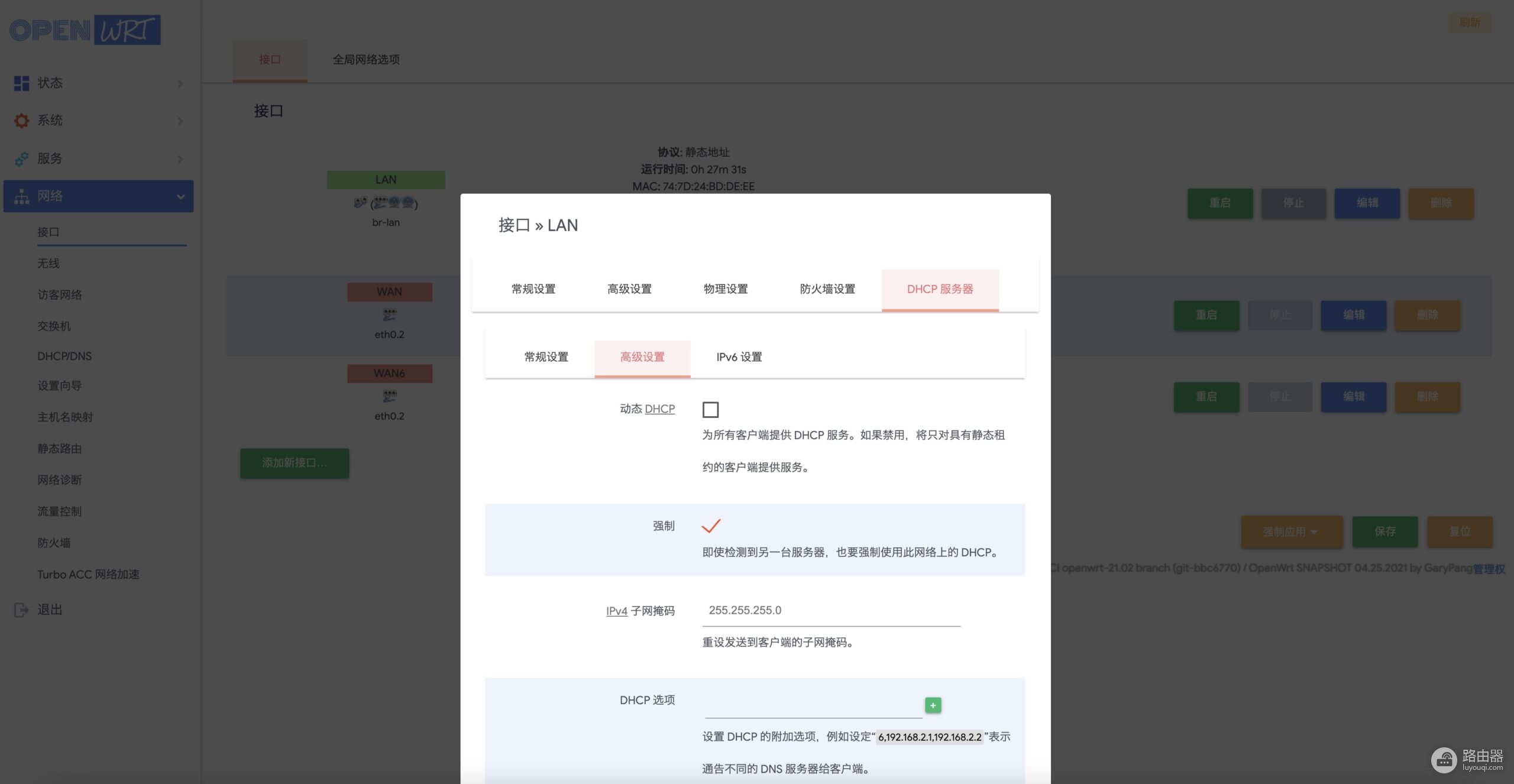Image resolution: width=1514 pixels, height=784 pixels.
Task: Click the 刷新 refresh button
Action: [1469, 22]
